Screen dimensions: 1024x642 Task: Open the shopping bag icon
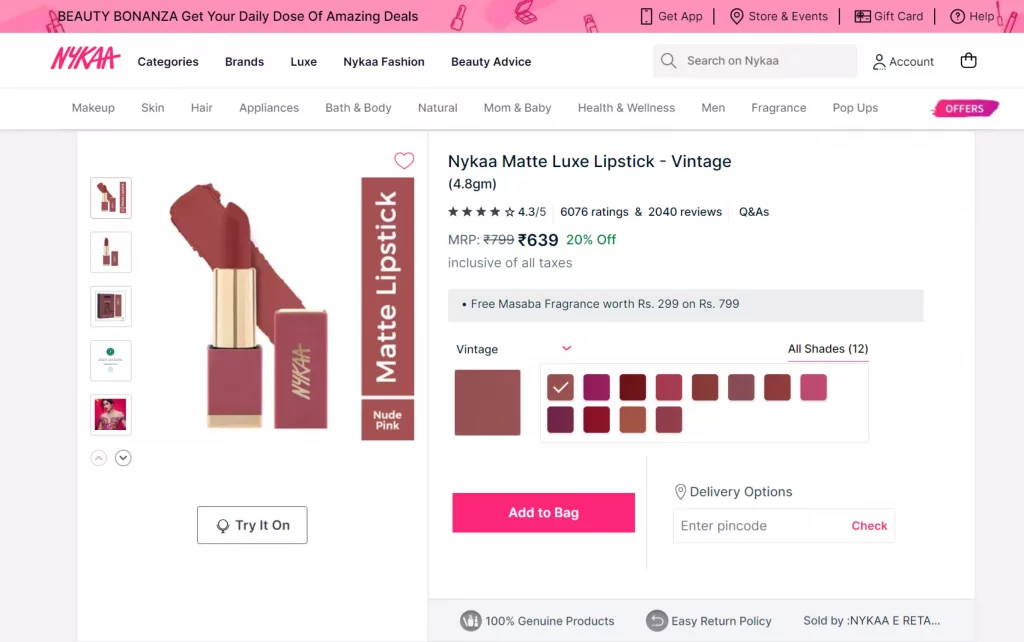point(967,61)
